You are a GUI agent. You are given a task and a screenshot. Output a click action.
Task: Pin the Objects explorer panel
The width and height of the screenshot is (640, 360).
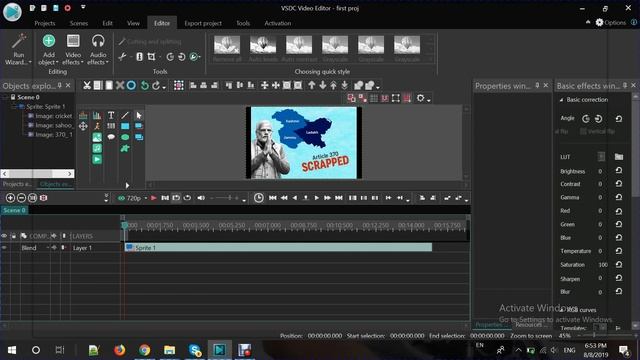click(60, 85)
